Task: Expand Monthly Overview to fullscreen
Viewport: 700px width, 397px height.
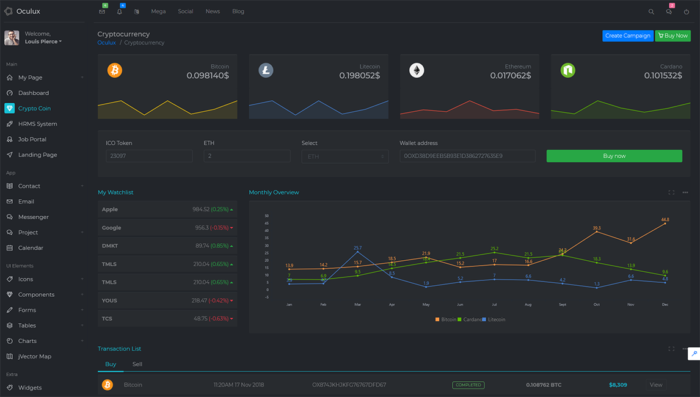Action: pyautogui.click(x=671, y=192)
